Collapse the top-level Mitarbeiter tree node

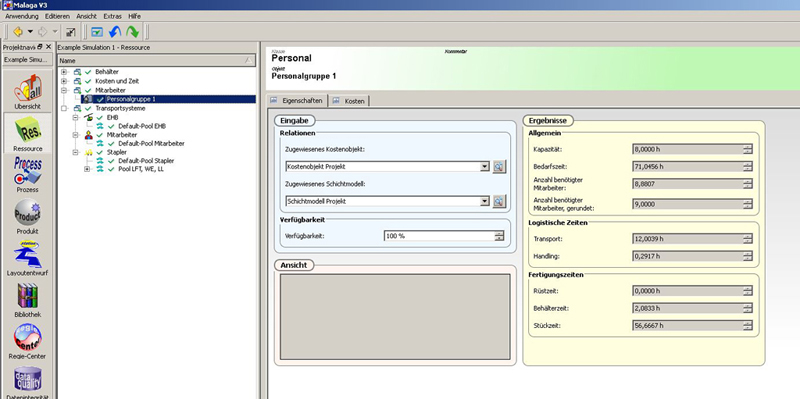(x=64, y=90)
